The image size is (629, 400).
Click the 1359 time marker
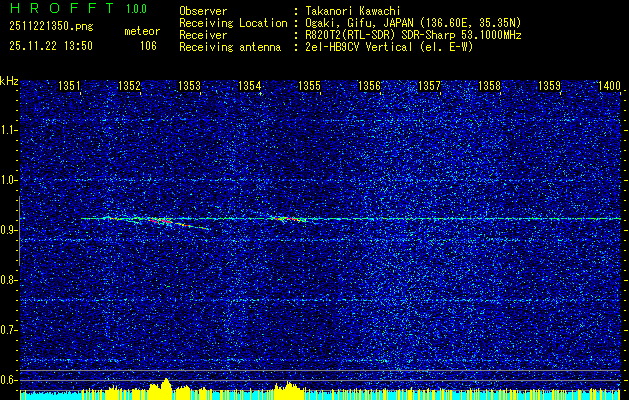550,86
